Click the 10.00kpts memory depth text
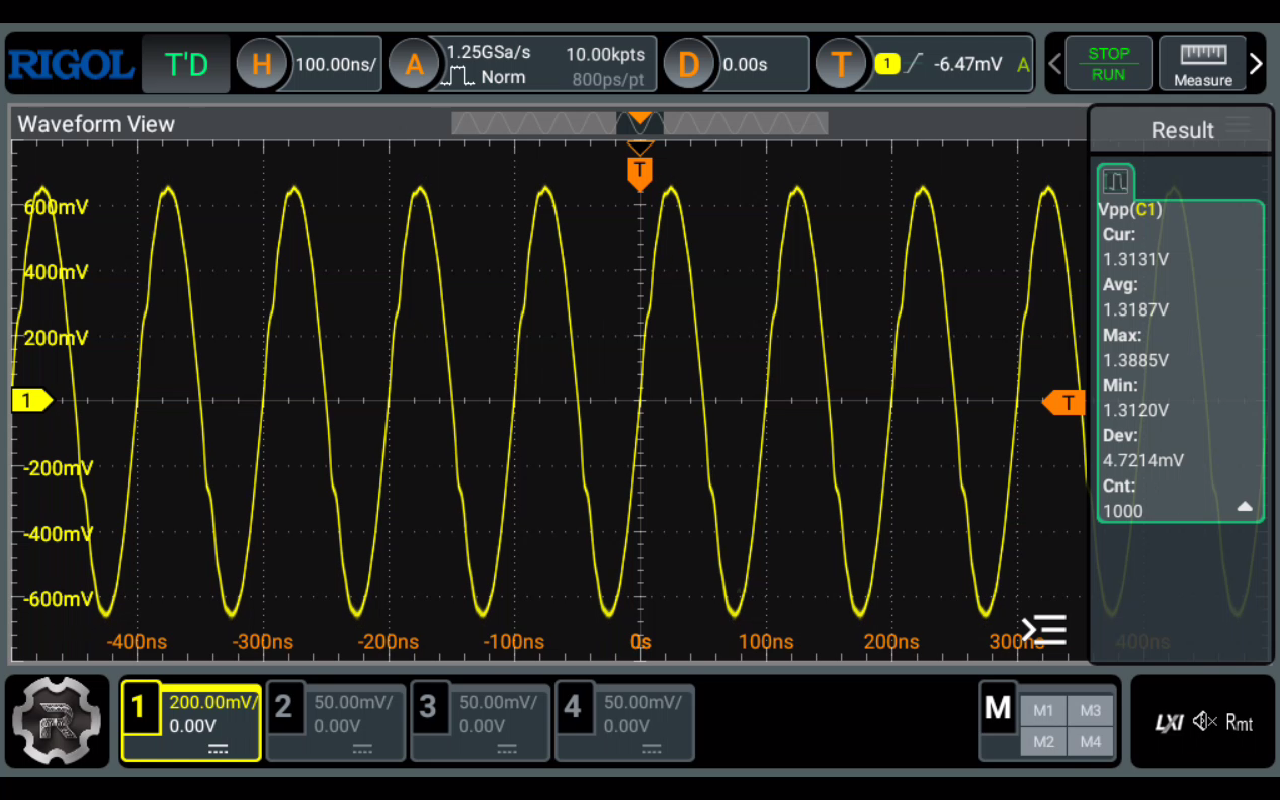This screenshot has width=1280, height=800. click(x=605, y=54)
